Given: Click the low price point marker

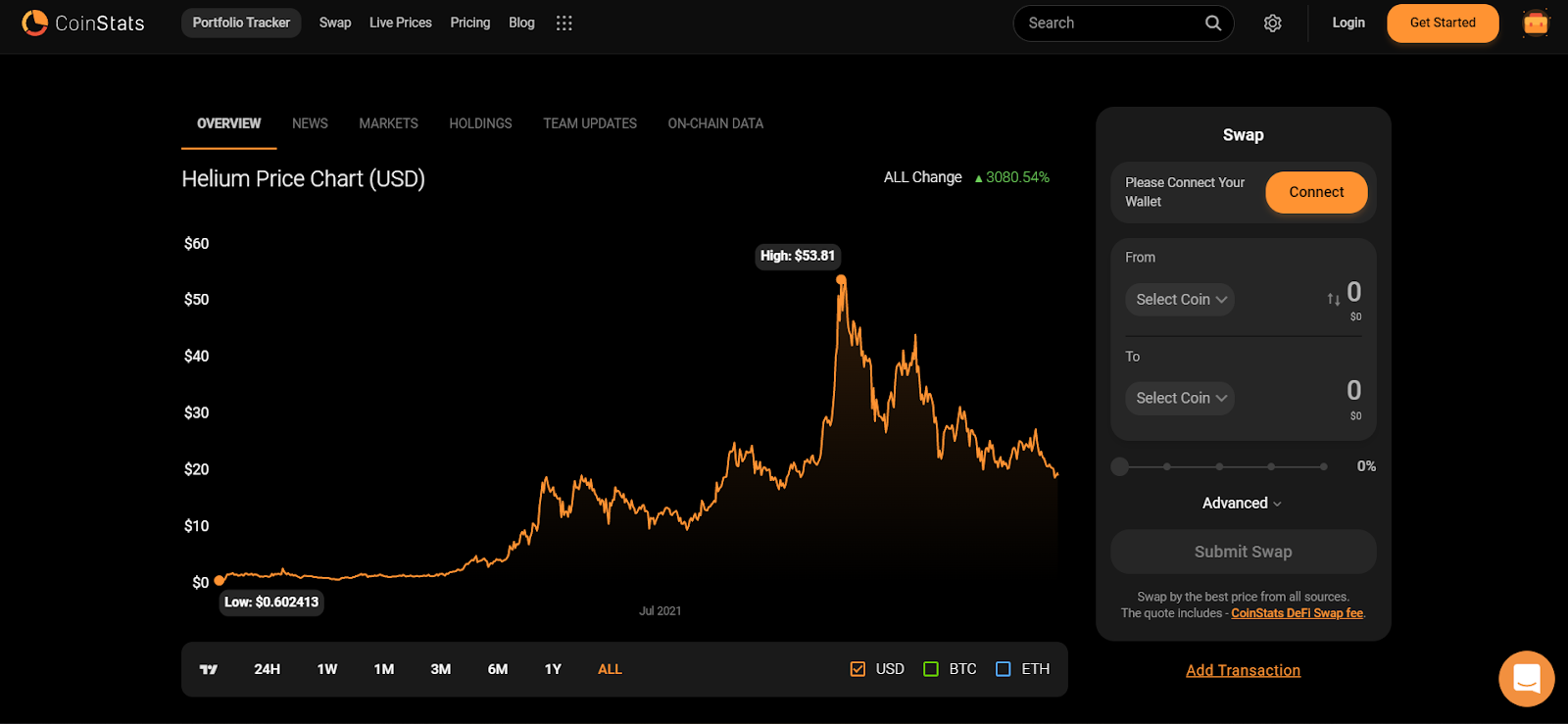Looking at the screenshot, I should 220,580.
